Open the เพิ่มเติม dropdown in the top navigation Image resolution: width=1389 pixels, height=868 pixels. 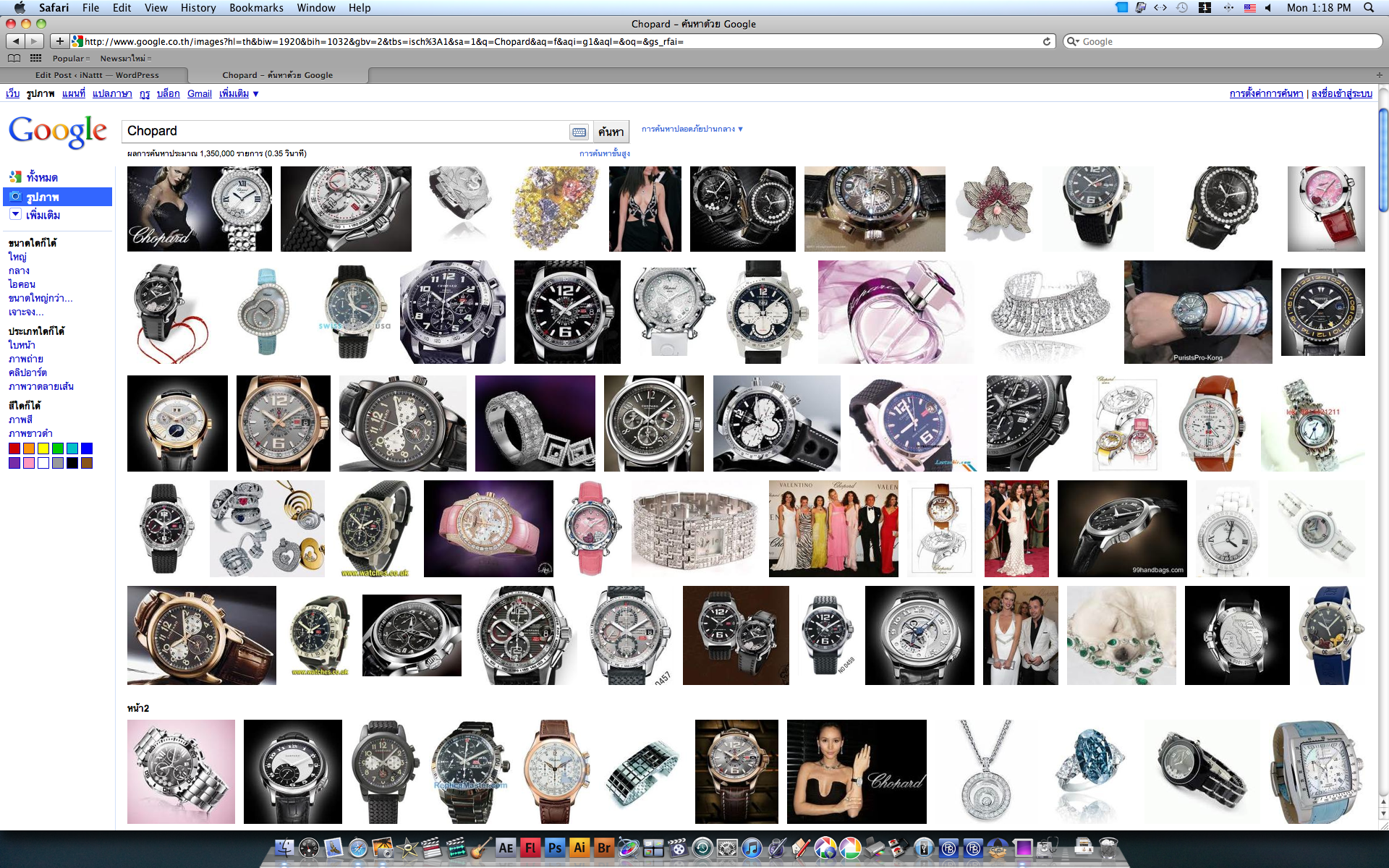[x=239, y=93]
